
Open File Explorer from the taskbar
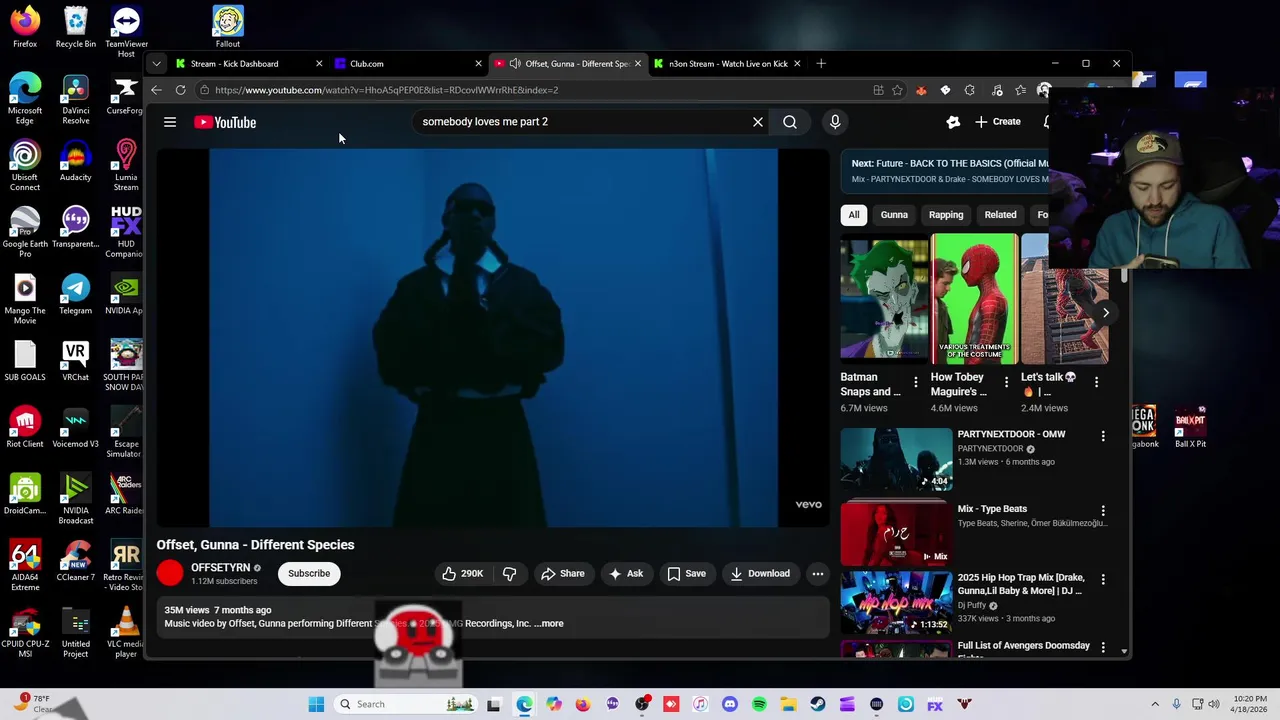coord(788,704)
